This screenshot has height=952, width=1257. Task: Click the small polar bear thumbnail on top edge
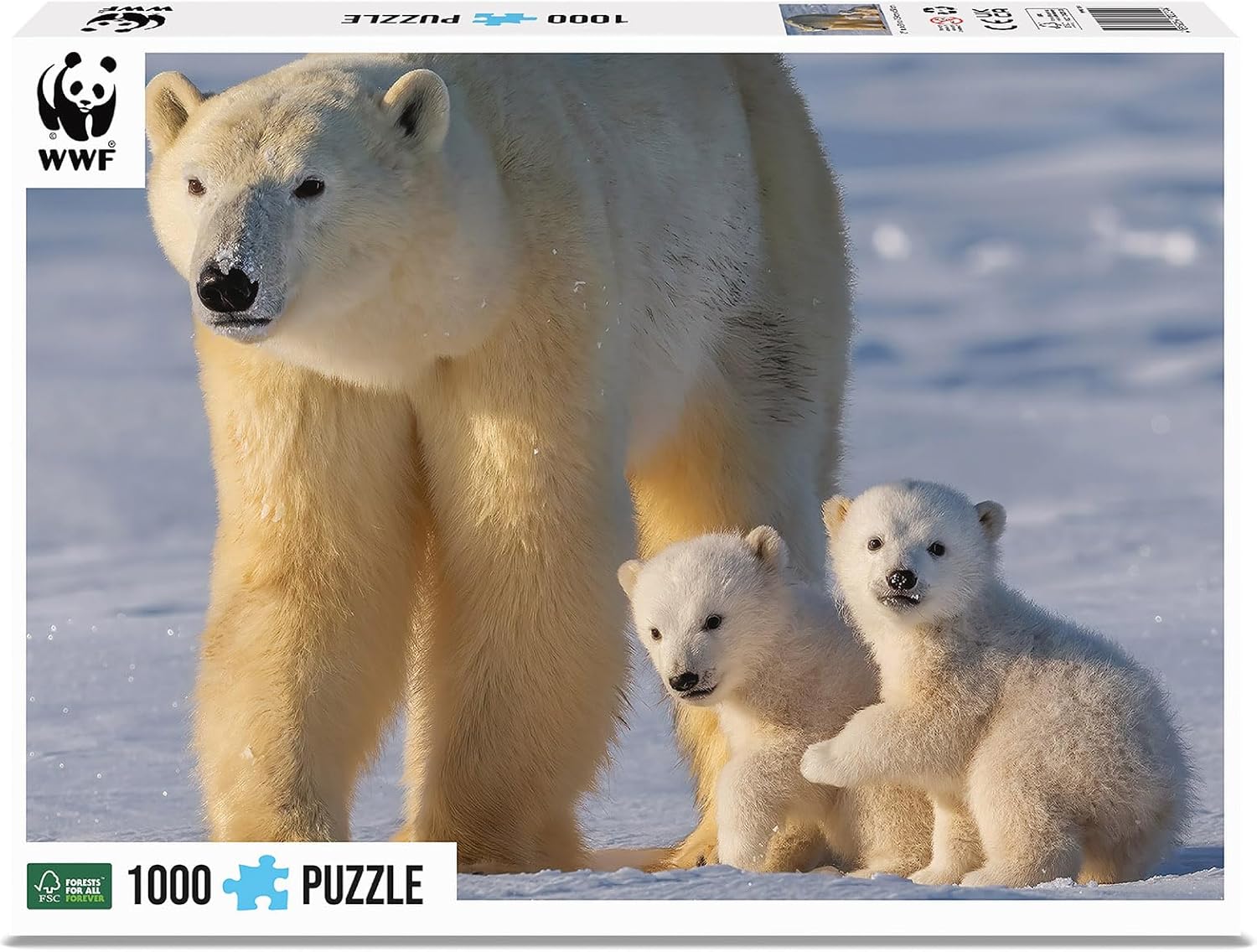pyautogui.click(x=835, y=18)
